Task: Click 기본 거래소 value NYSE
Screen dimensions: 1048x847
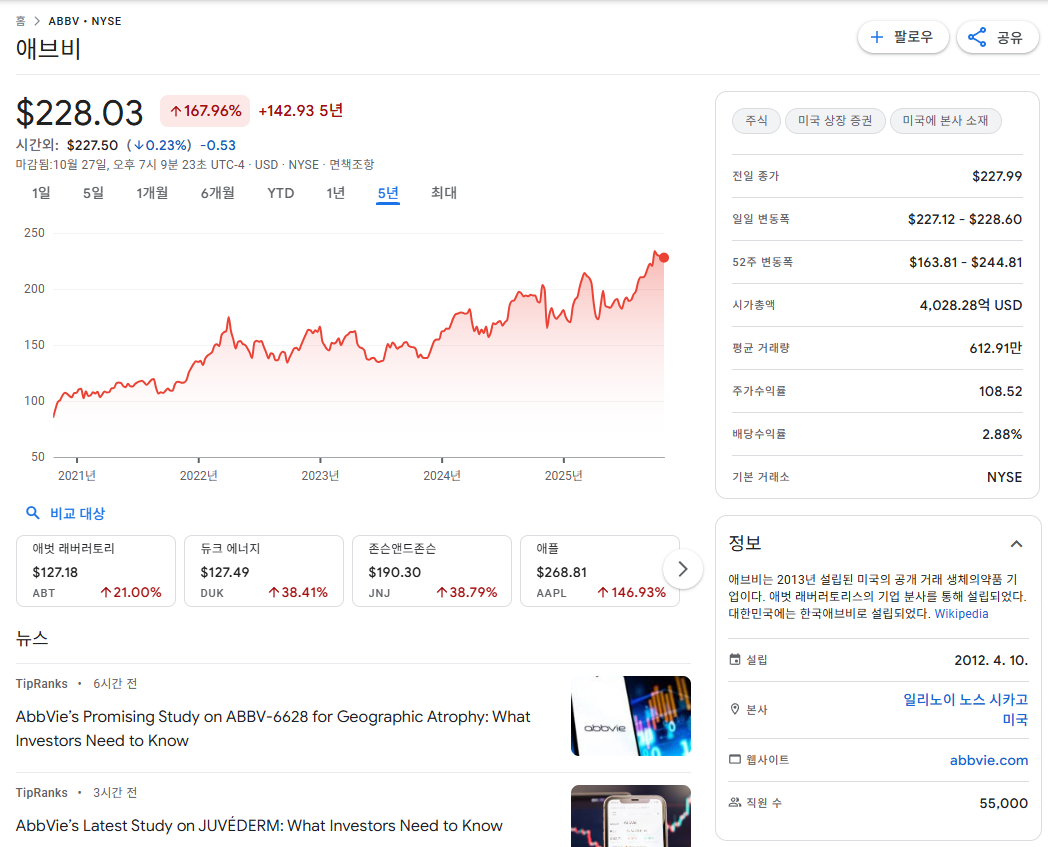Action: [x=1005, y=477]
